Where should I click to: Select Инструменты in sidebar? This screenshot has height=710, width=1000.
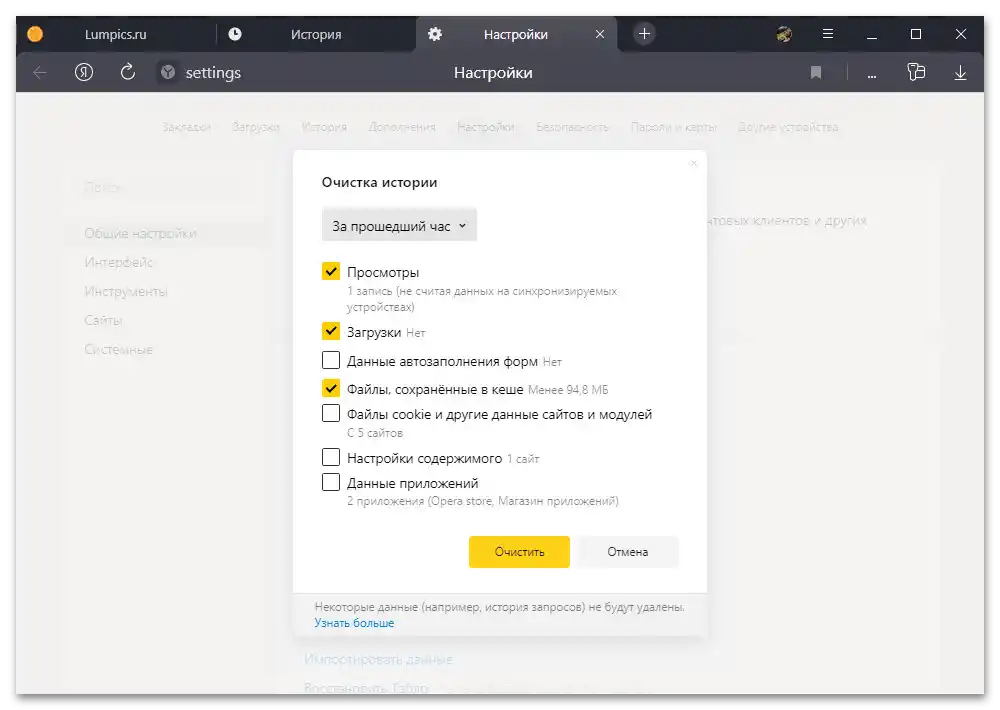(x=126, y=292)
